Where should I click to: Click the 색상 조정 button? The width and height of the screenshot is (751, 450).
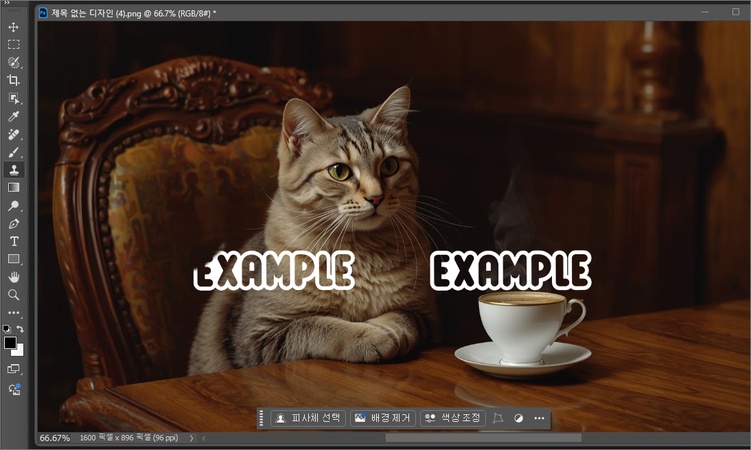point(452,418)
